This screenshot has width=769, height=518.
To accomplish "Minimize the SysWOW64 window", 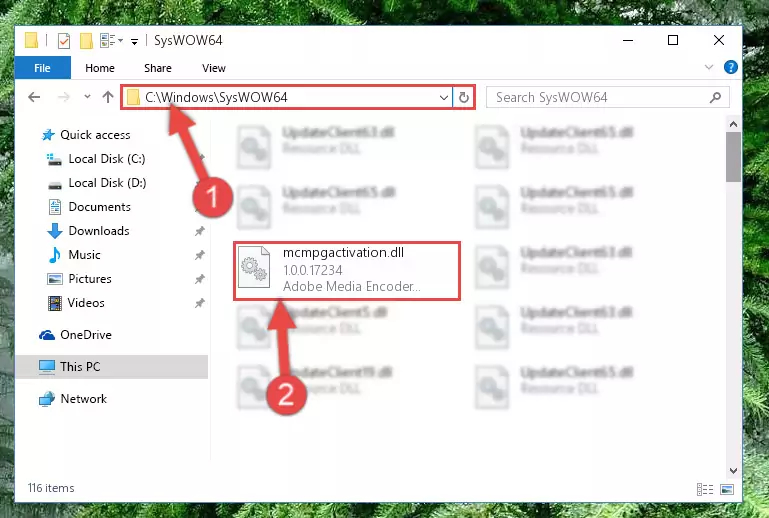I will tap(628, 40).
